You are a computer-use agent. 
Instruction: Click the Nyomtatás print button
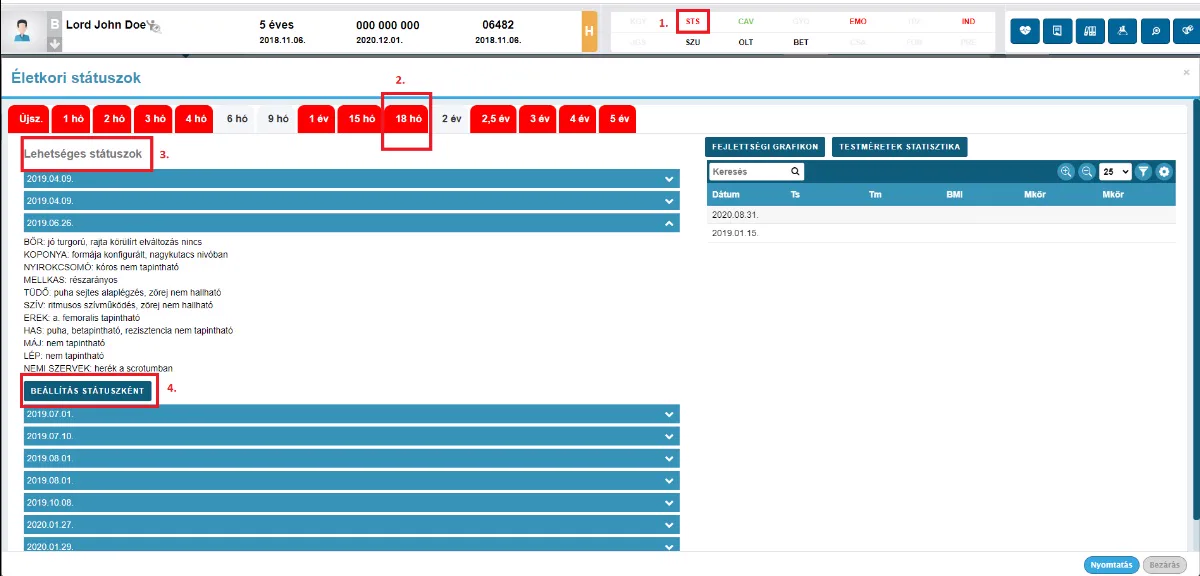[x=1111, y=565]
